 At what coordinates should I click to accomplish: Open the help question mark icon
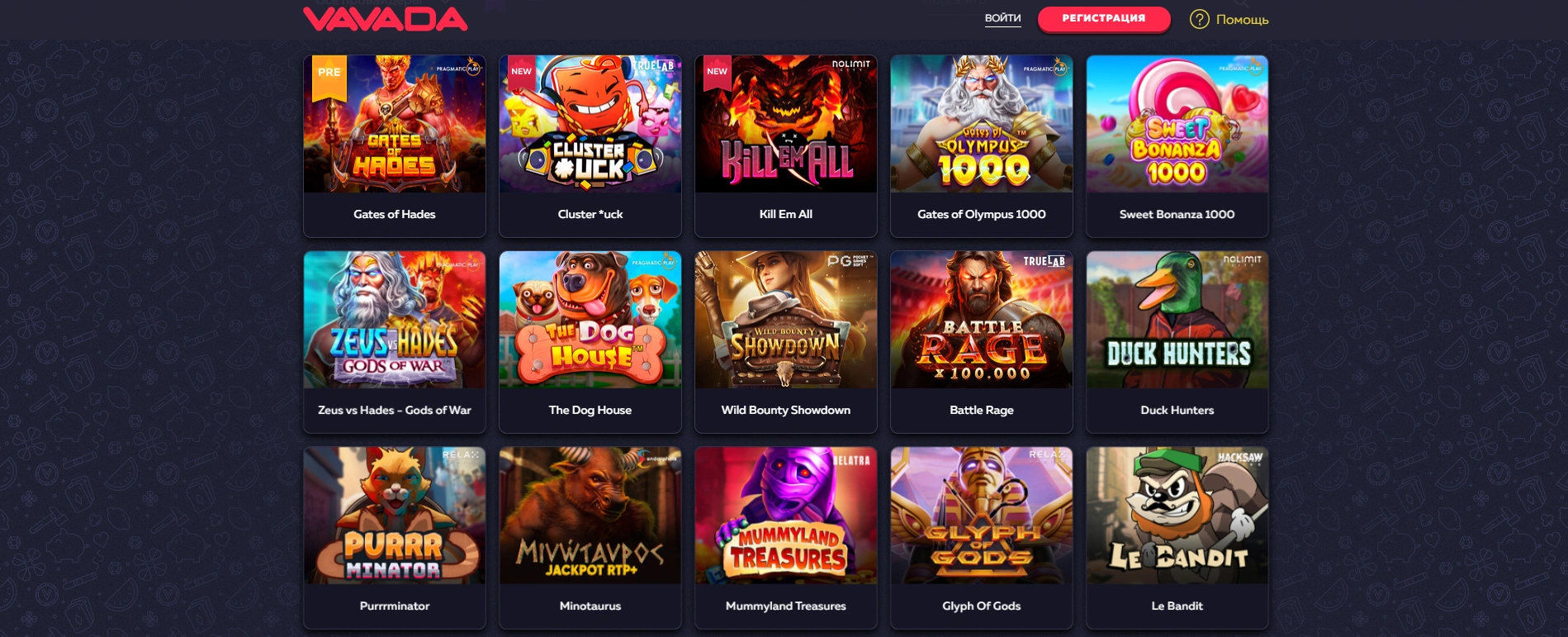(1199, 19)
